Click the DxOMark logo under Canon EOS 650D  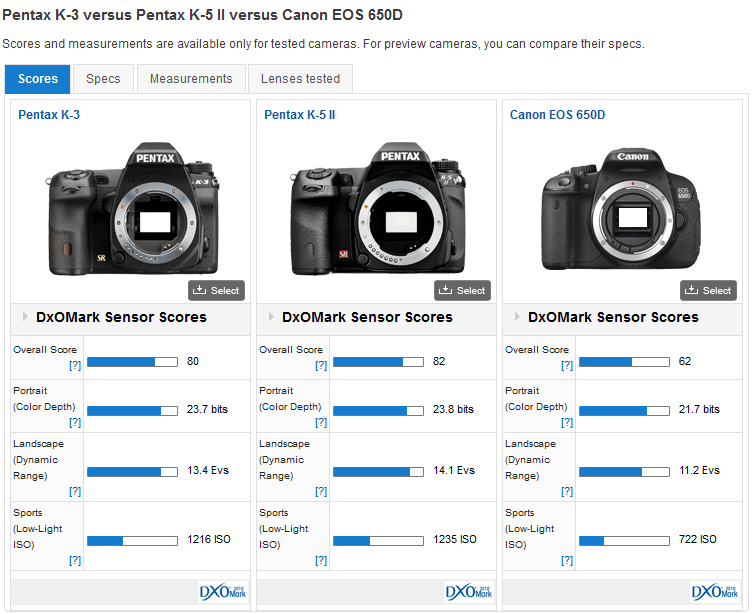click(715, 592)
